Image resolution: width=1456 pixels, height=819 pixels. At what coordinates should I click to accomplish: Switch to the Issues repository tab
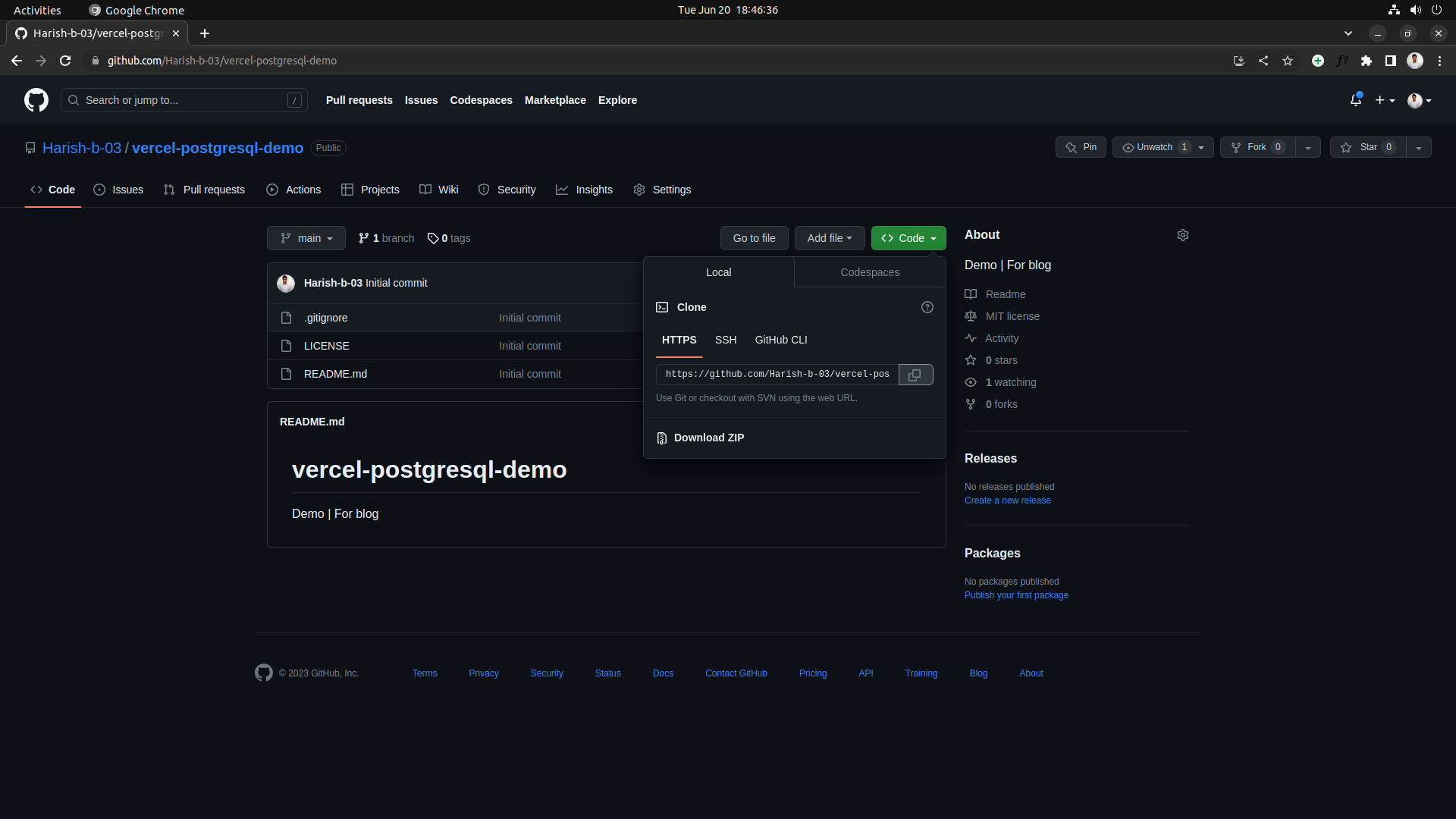[118, 190]
